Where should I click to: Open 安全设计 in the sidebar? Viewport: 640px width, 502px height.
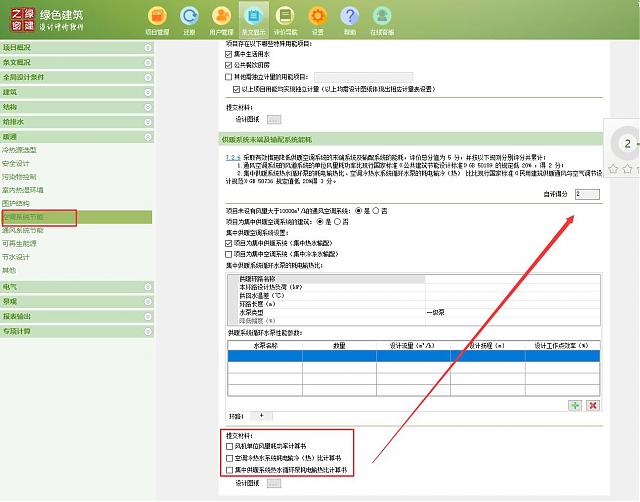pyautogui.click(x=16, y=164)
